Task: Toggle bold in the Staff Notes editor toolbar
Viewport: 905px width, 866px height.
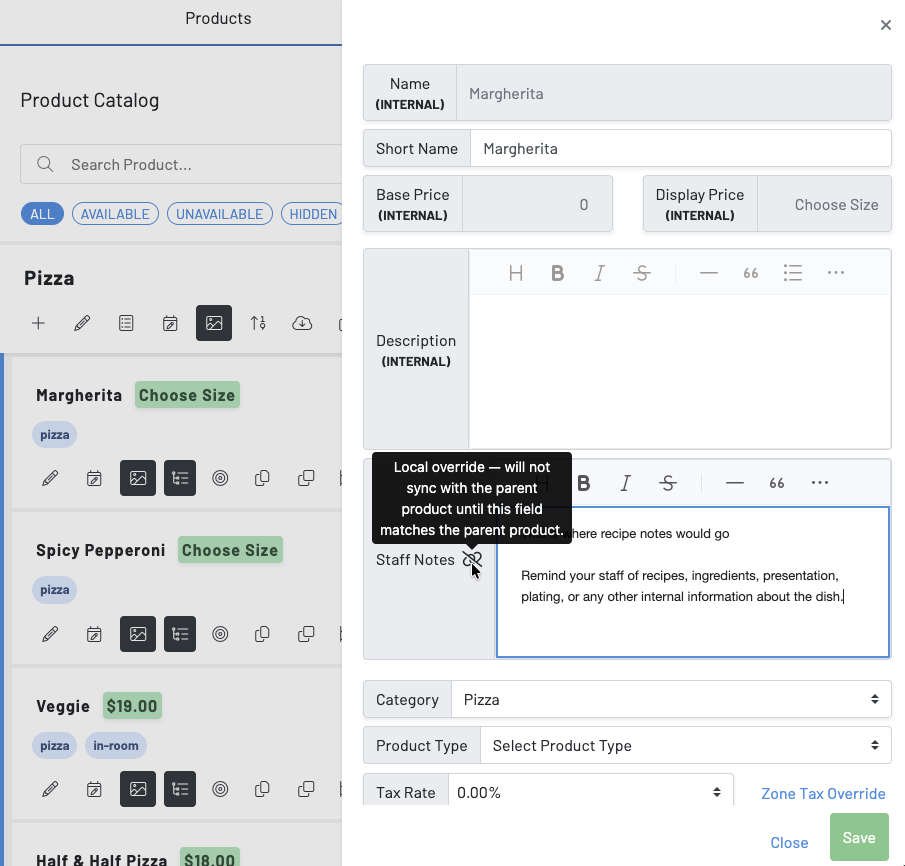Action: point(584,483)
